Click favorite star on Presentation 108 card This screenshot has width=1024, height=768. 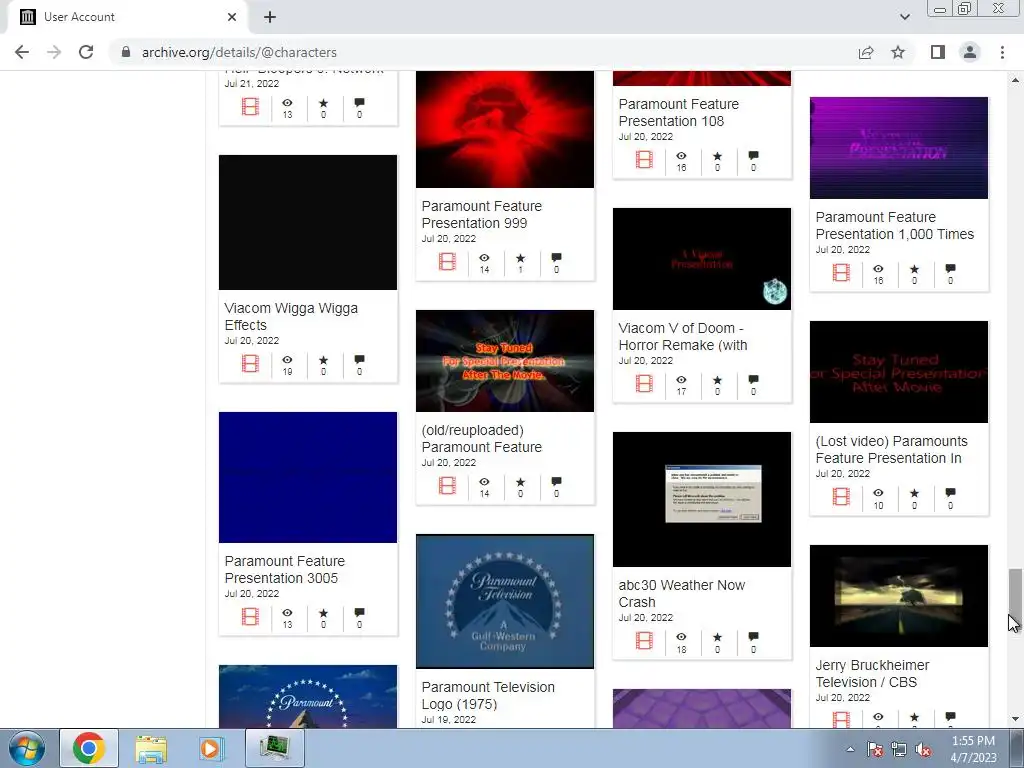click(x=717, y=156)
